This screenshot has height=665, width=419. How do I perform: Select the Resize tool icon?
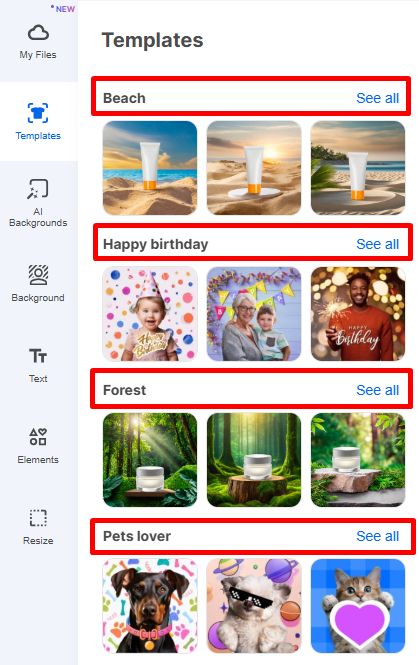[x=38, y=518]
